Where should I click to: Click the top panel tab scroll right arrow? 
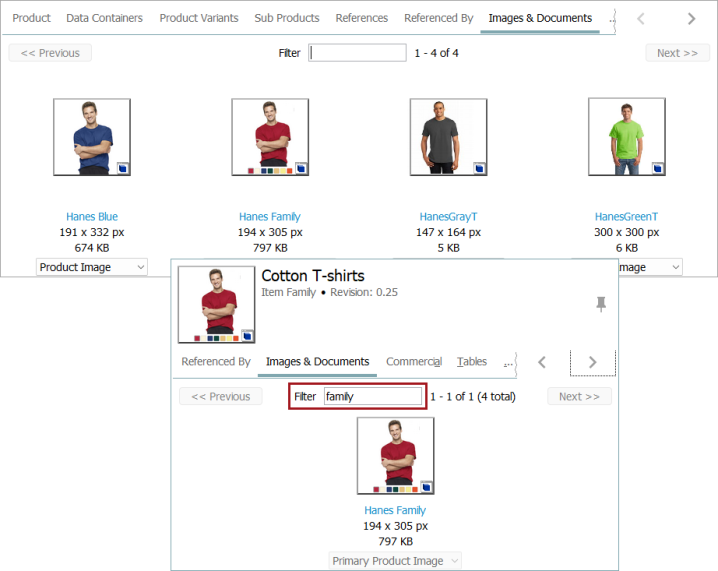pos(691,18)
